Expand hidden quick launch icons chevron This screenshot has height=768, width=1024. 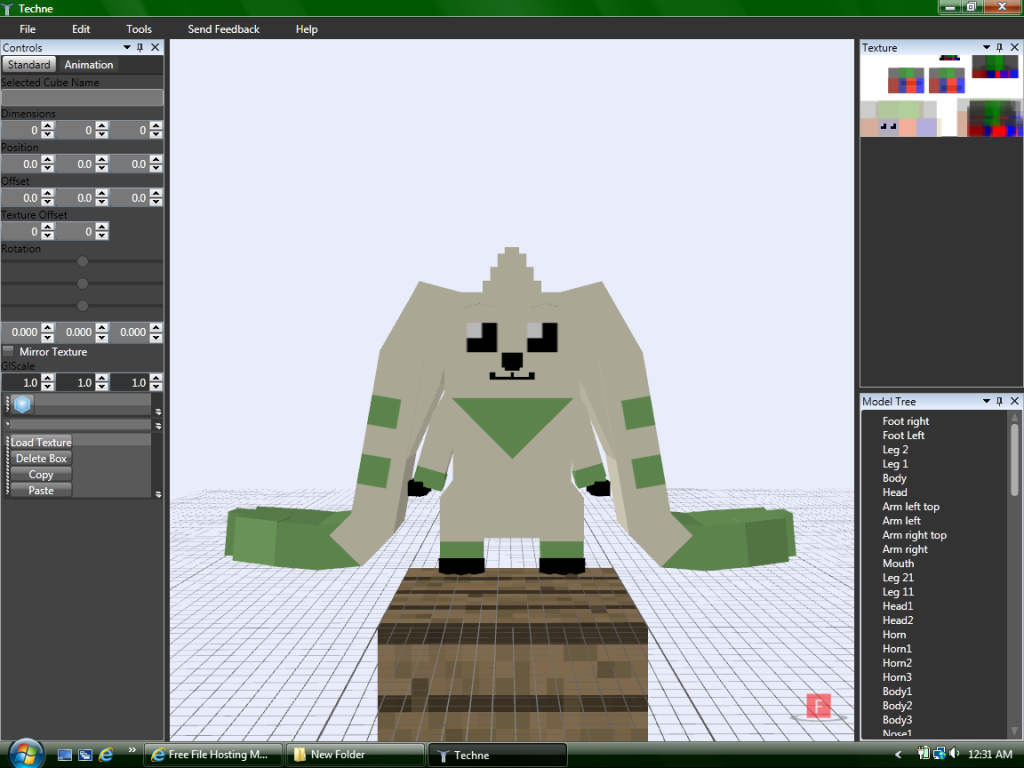coord(132,750)
